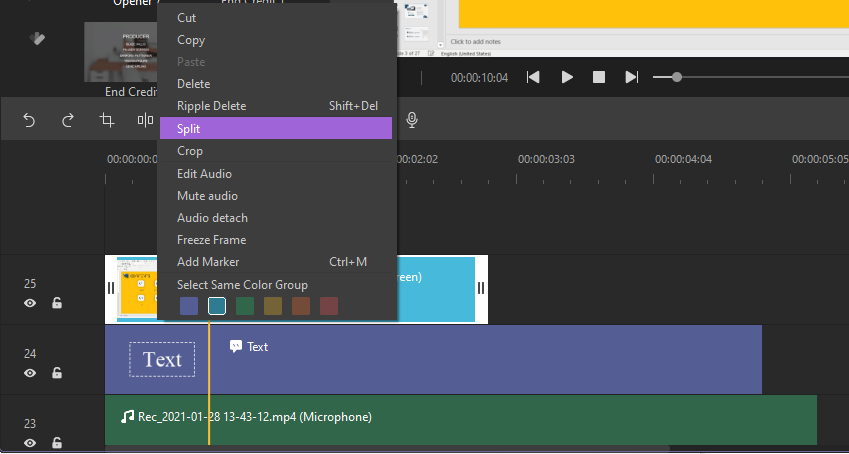This screenshot has width=849, height=454.
Task: Choose Cut from context menu
Action: click(x=276, y=18)
